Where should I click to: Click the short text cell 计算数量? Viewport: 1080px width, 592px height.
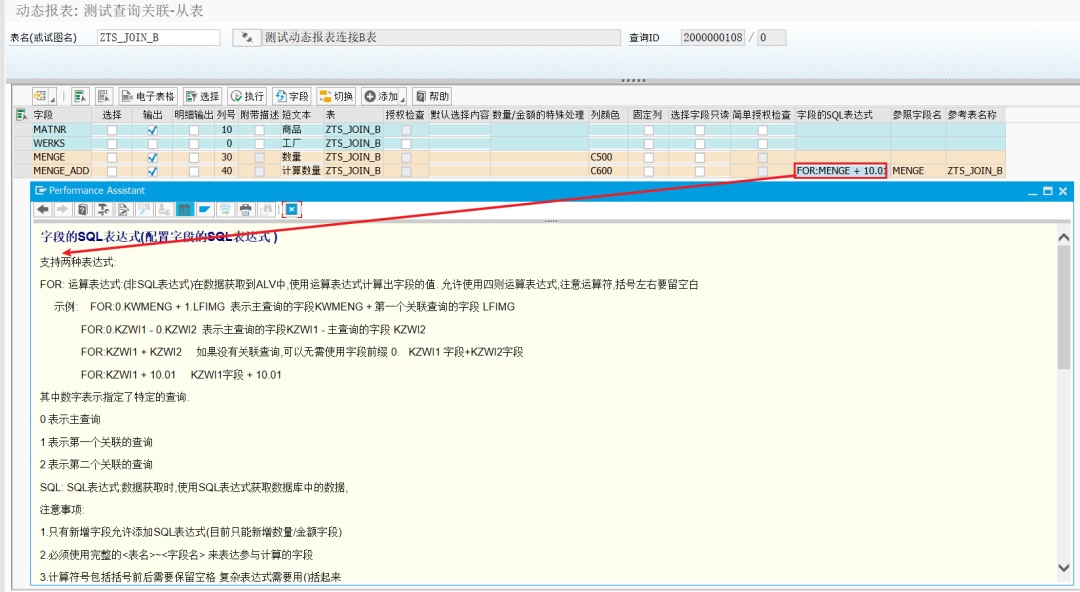point(301,171)
